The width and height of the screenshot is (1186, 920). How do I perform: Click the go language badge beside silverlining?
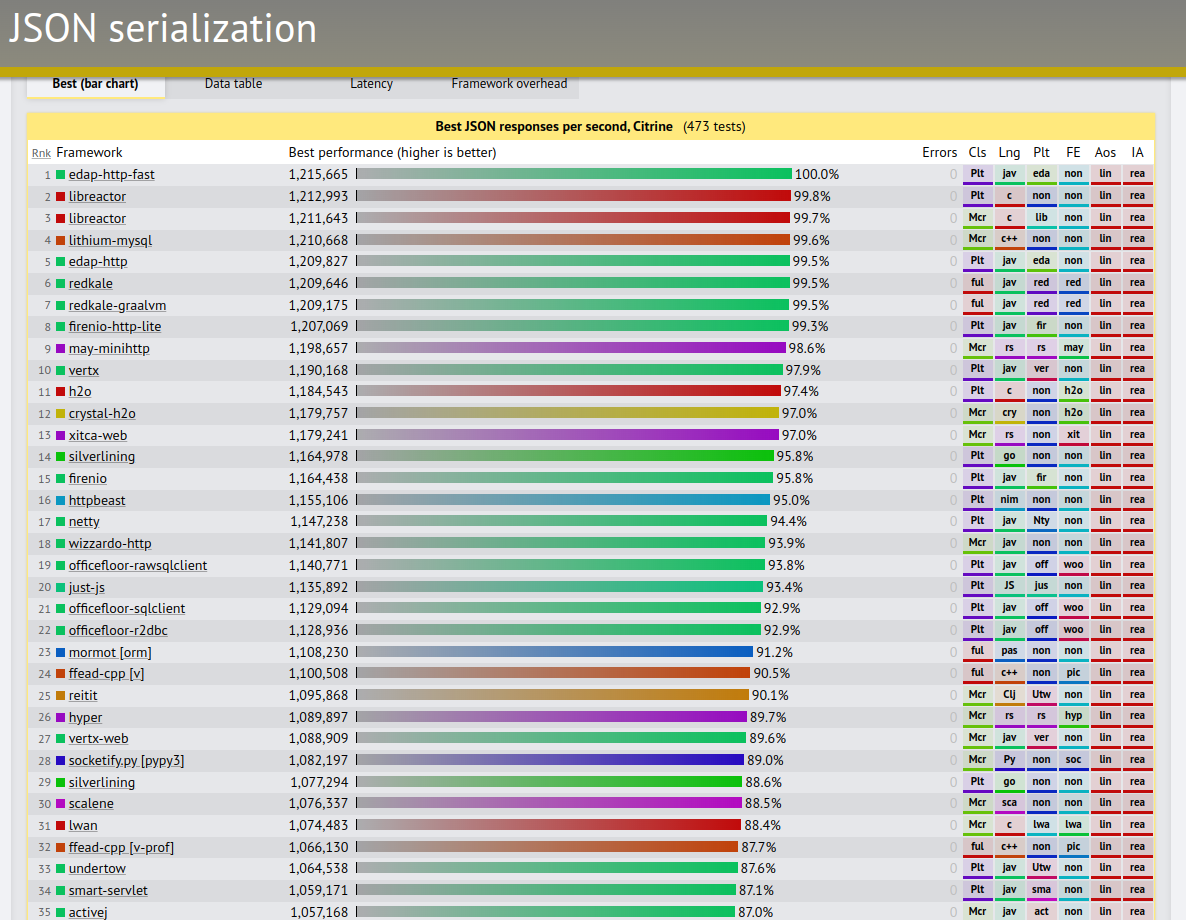tap(1010, 455)
